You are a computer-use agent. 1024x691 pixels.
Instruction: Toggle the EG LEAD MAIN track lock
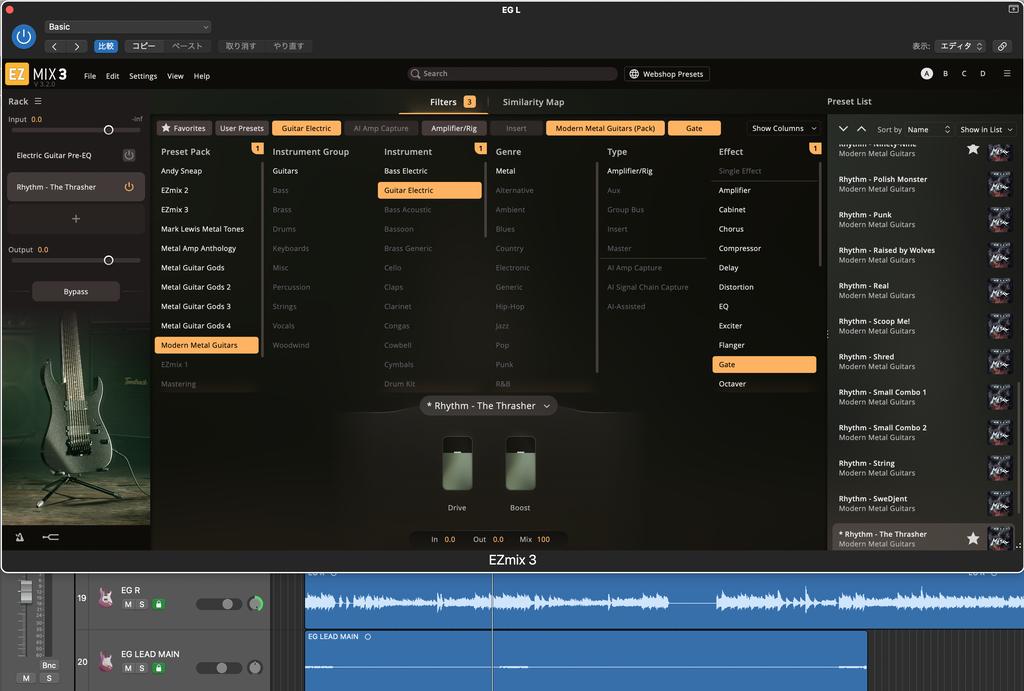pos(158,668)
